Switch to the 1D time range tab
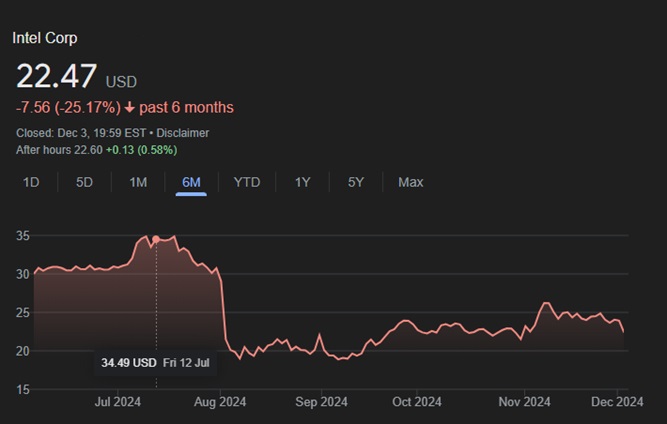The height and width of the screenshot is (424, 667). (31, 182)
